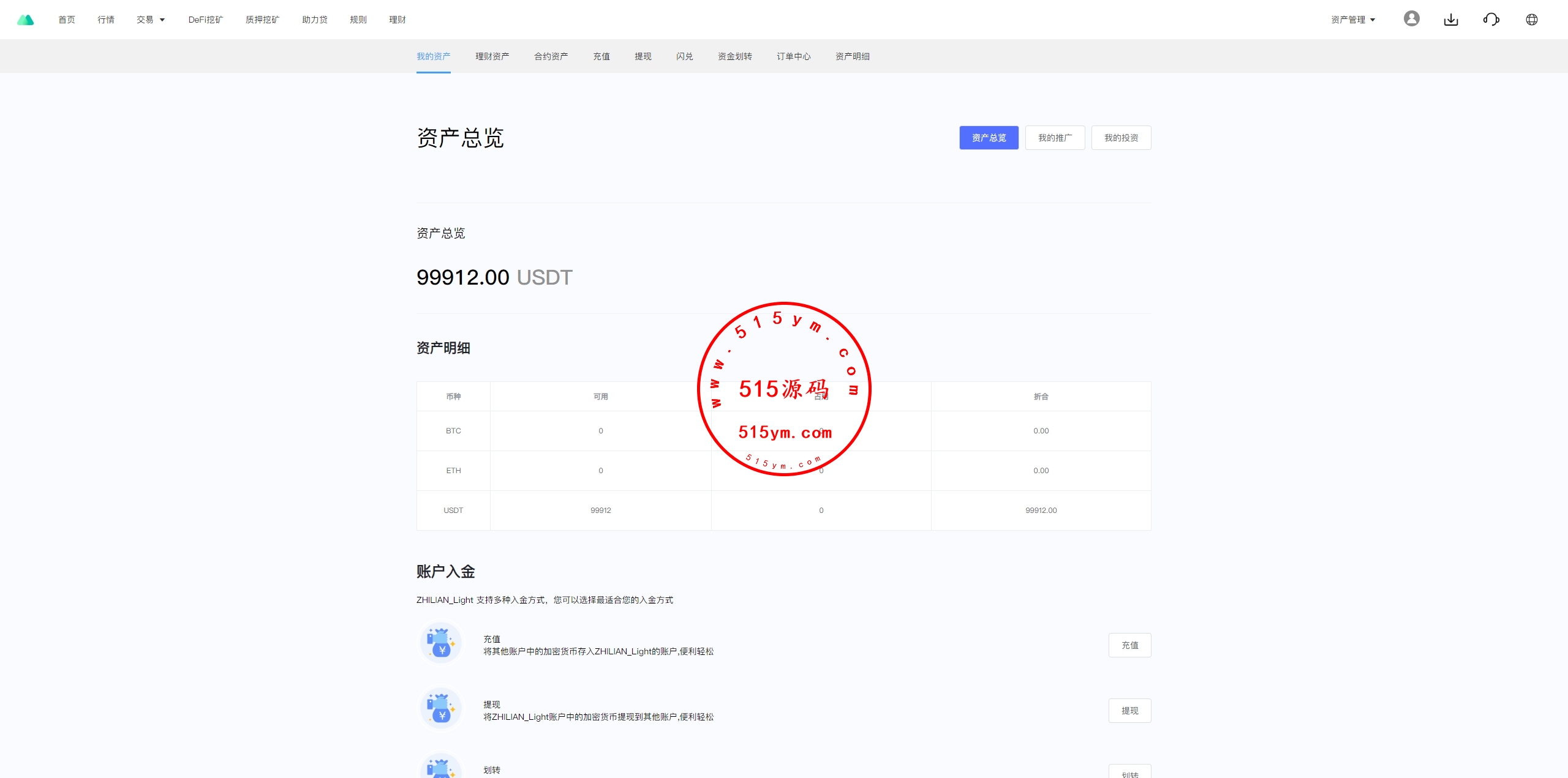
Task: Open DeFi挖矿 in the top menu
Action: (x=206, y=20)
